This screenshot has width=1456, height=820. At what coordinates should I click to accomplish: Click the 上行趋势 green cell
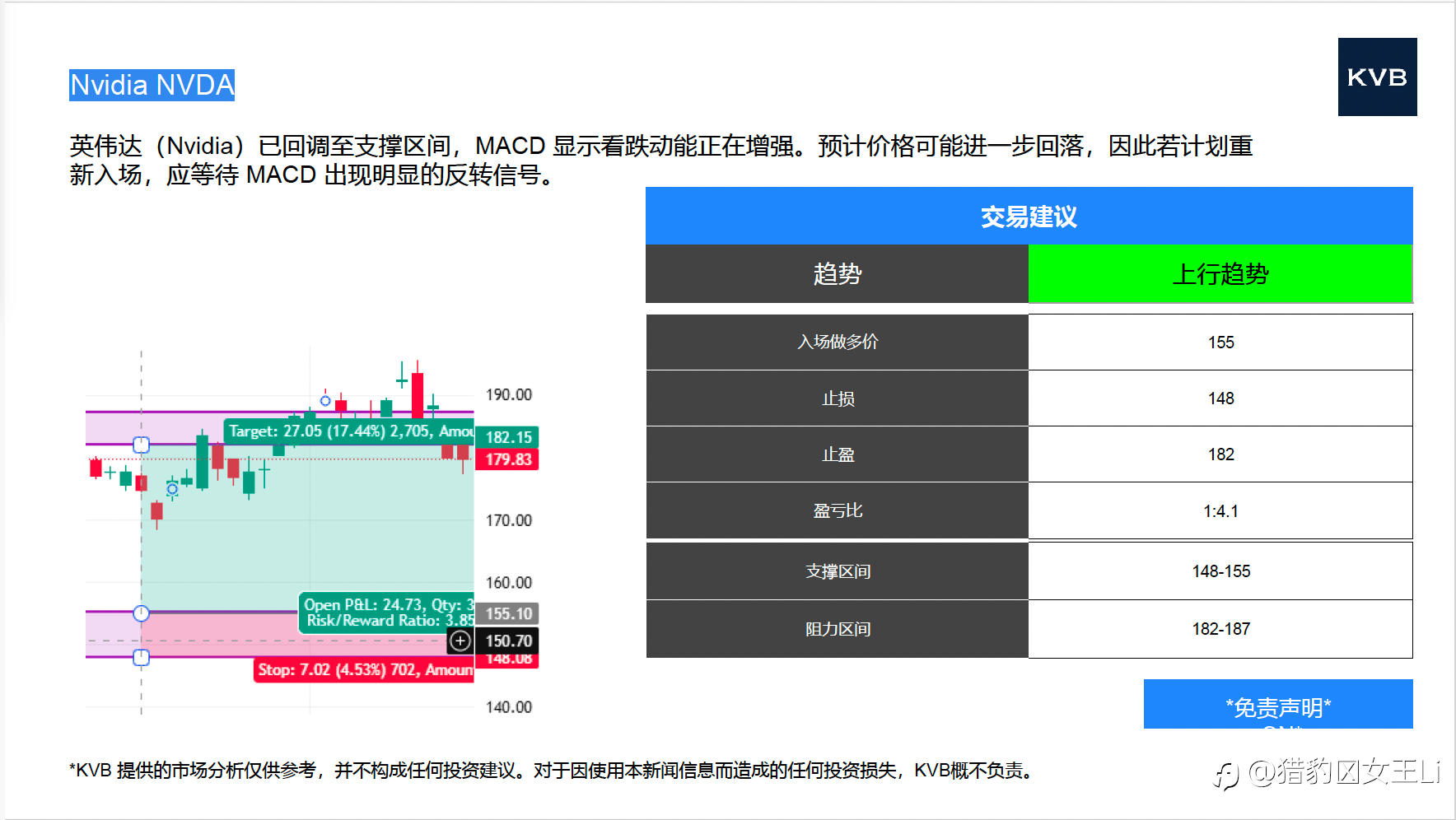pyautogui.click(x=1220, y=273)
